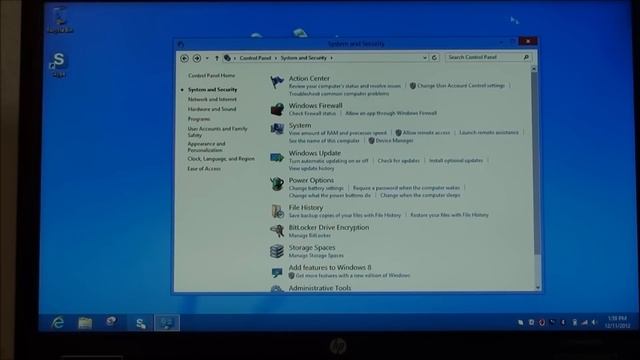Expand the arrow after System and Security breadcrumb
The height and width of the screenshot is (360, 640).
[331, 58]
